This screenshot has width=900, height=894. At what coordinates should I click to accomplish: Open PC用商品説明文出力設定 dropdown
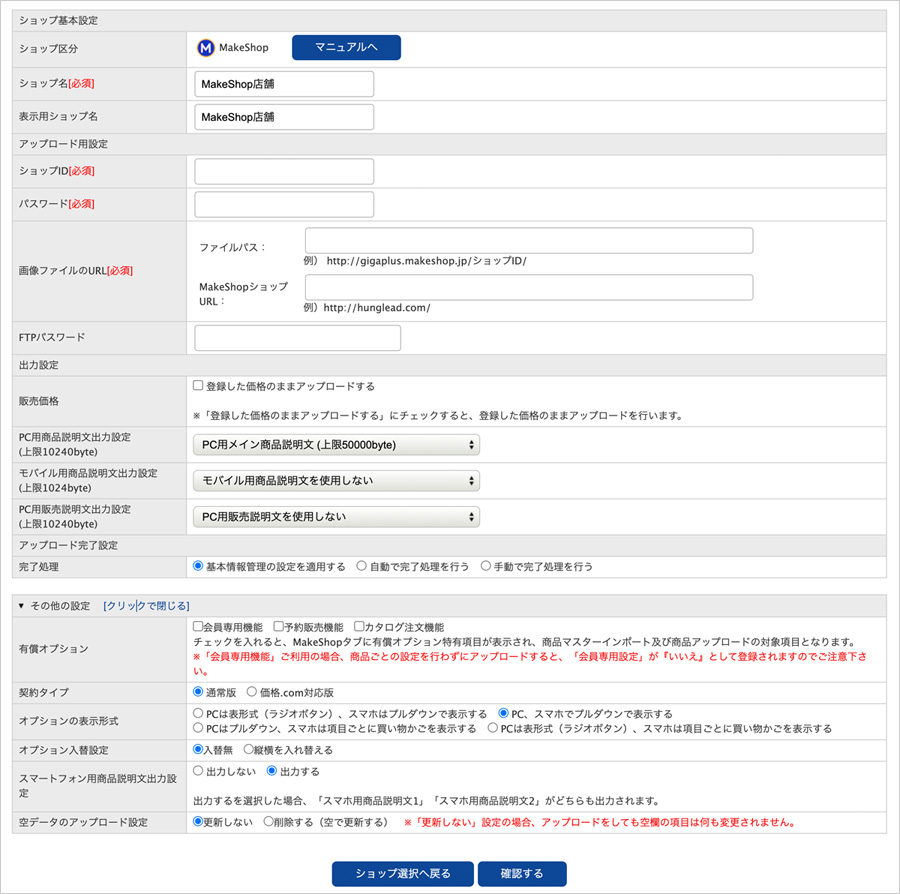click(336, 445)
